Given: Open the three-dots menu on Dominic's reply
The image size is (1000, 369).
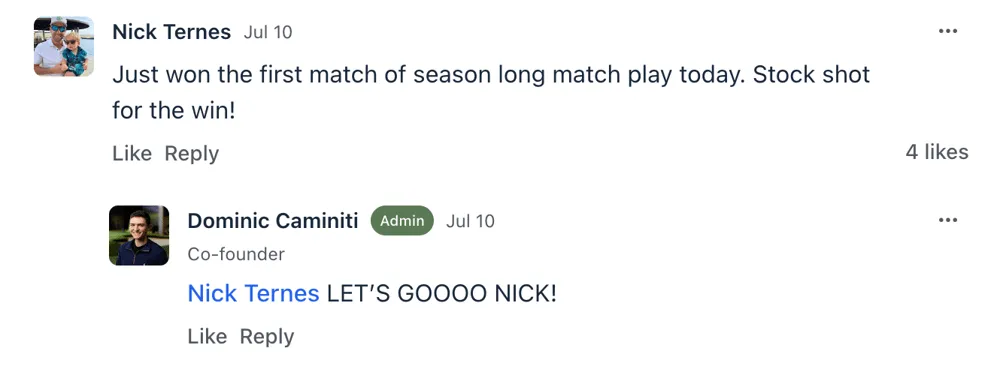Looking at the screenshot, I should click(948, 221).
